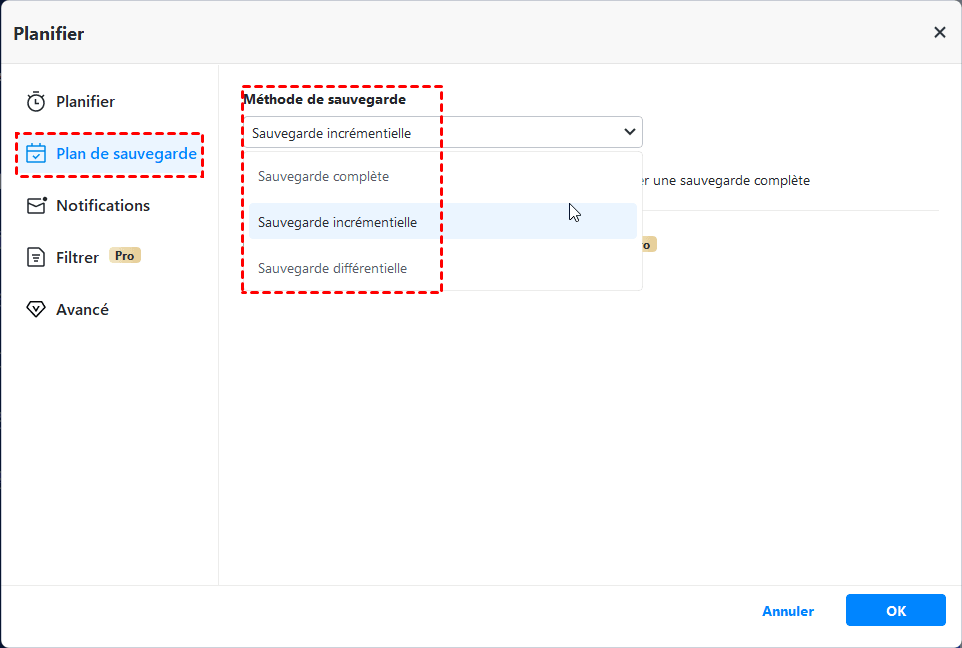Click the Plan de sauvegarde calendar icon
962x648 pixels.
click(x=36, y=154)
